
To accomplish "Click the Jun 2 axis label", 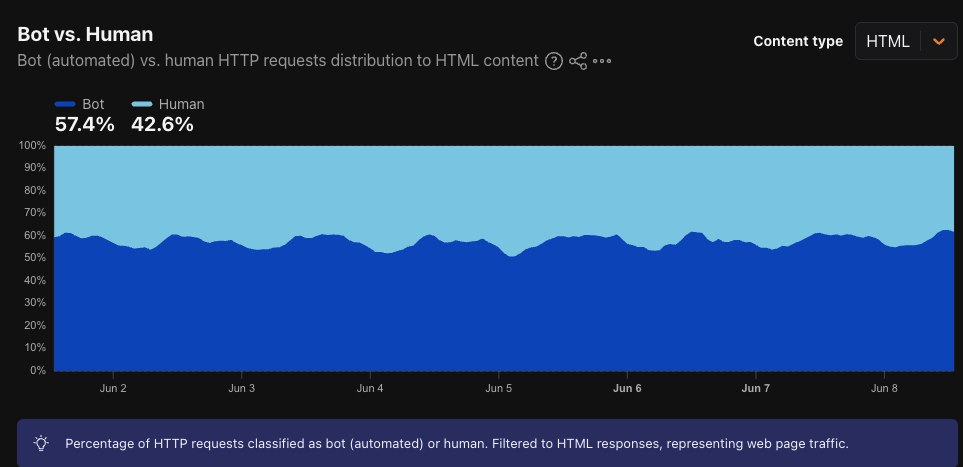I will click(113, 388).
